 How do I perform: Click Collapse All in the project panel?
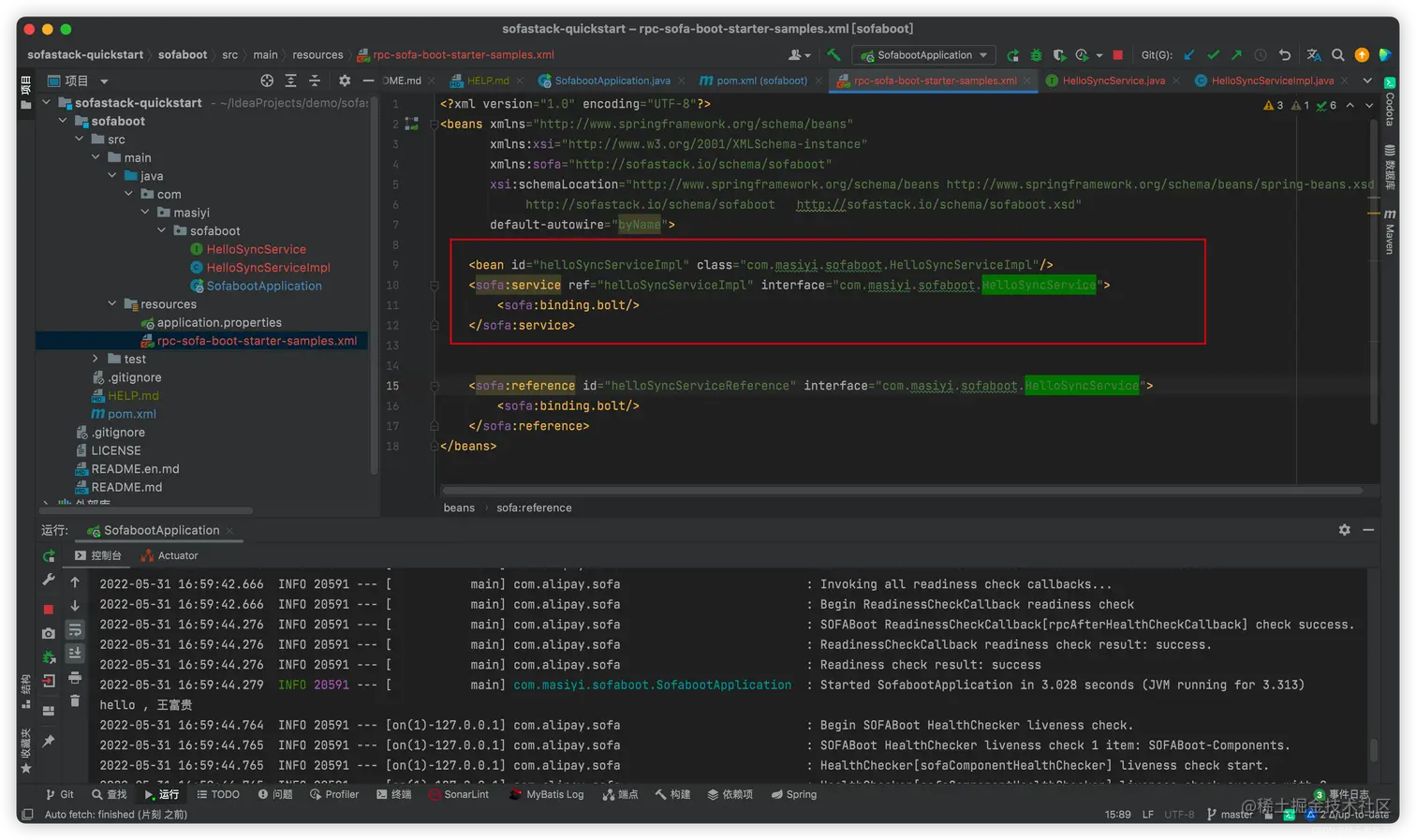[x=314, y=81]
